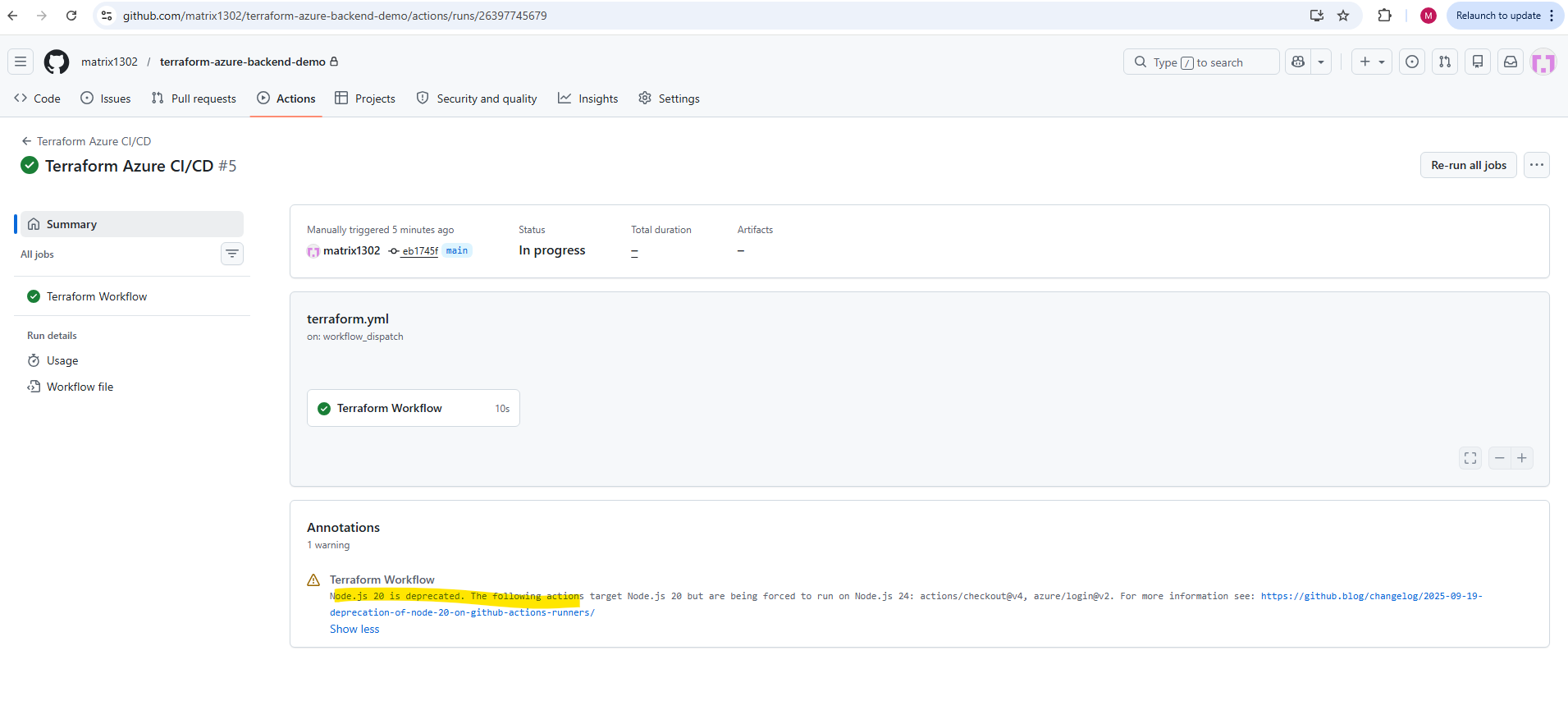Filter jobs with the All jobs filter icon

point(232,254)
